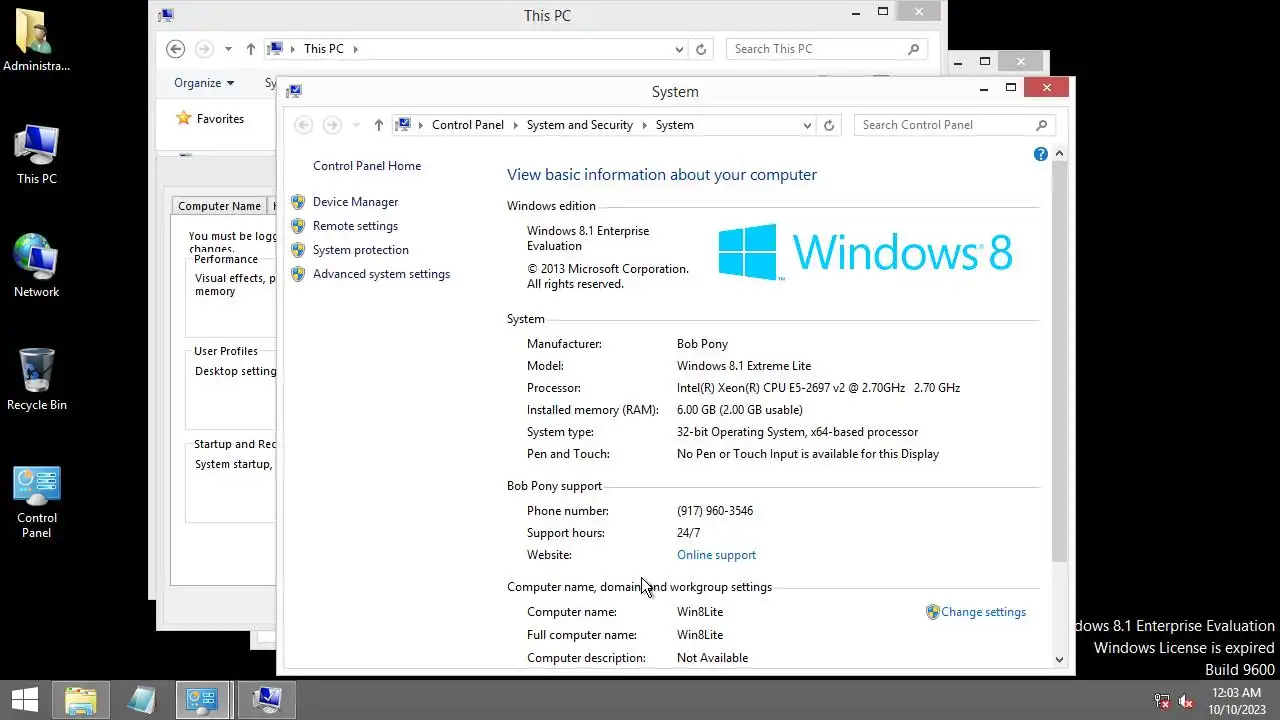Screen dimensions: 1280x720
Task: Click Control Panel in the breadcrumb
Action: [x=468, y=125]
